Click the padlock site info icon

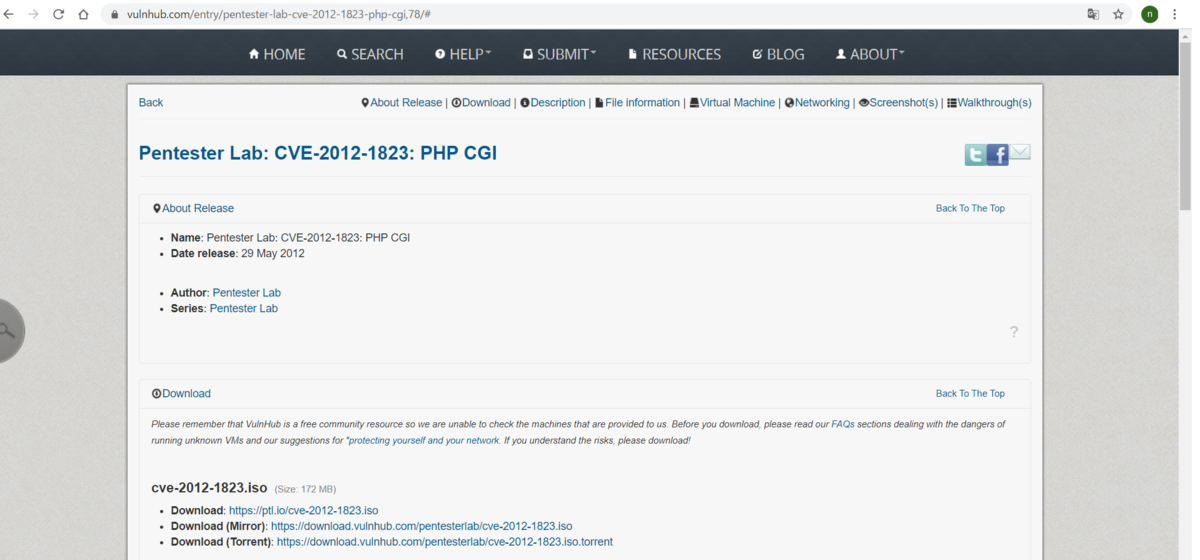tap(114, 15)
